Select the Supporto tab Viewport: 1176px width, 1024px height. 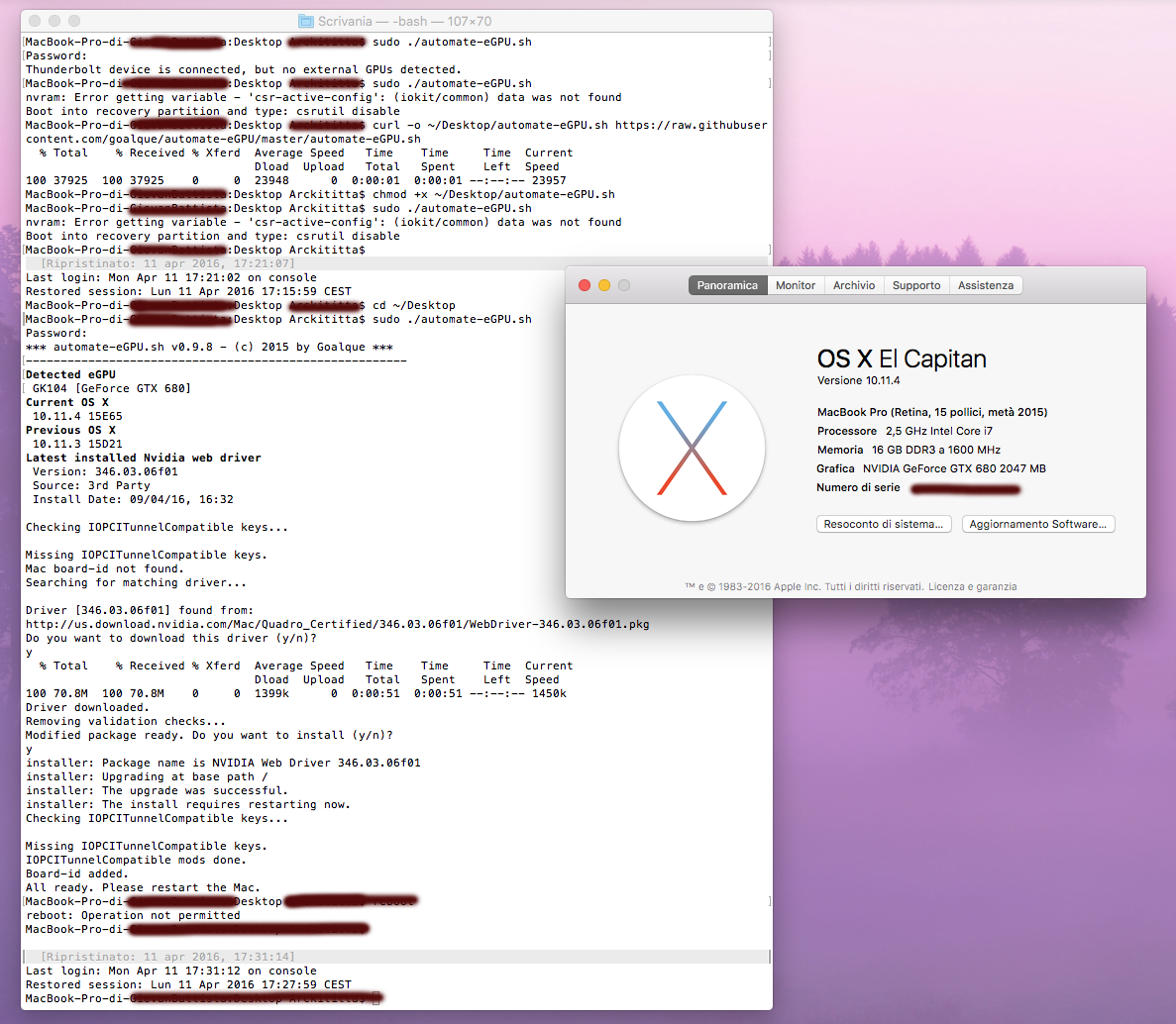[x=915, y=285]
